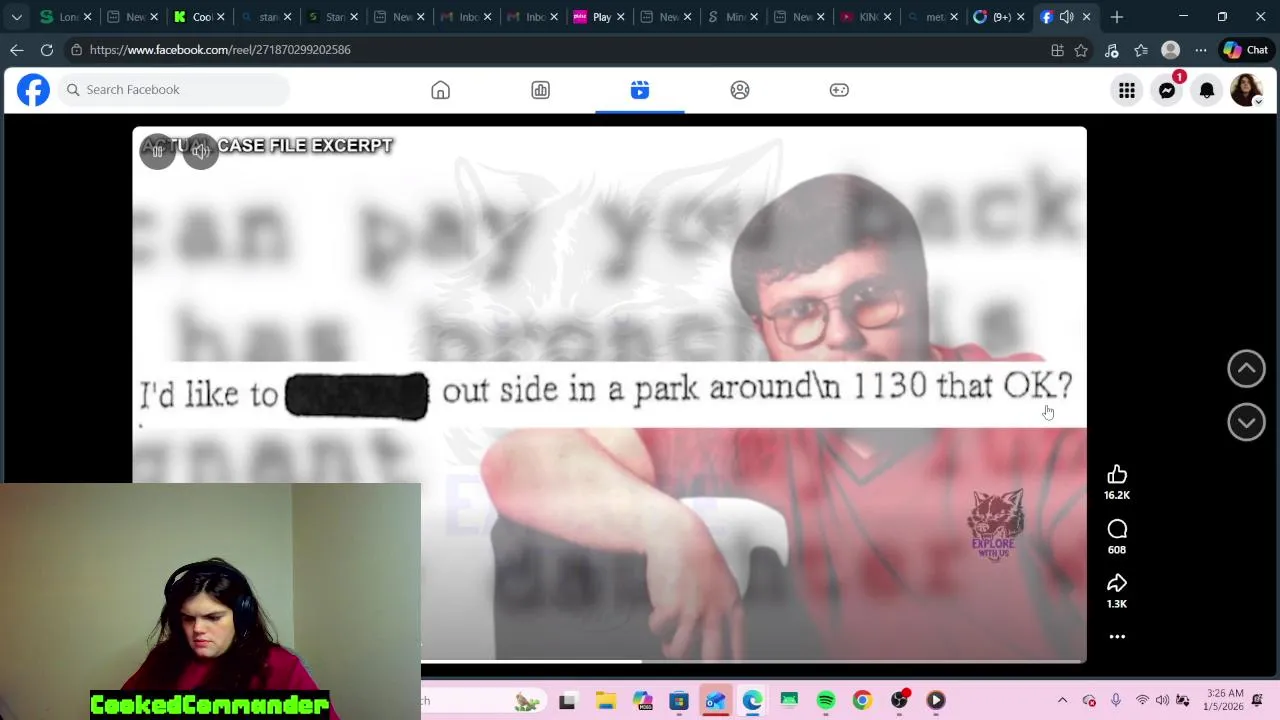
Task: Add this page to favorites star
Action: (1081, 50)
